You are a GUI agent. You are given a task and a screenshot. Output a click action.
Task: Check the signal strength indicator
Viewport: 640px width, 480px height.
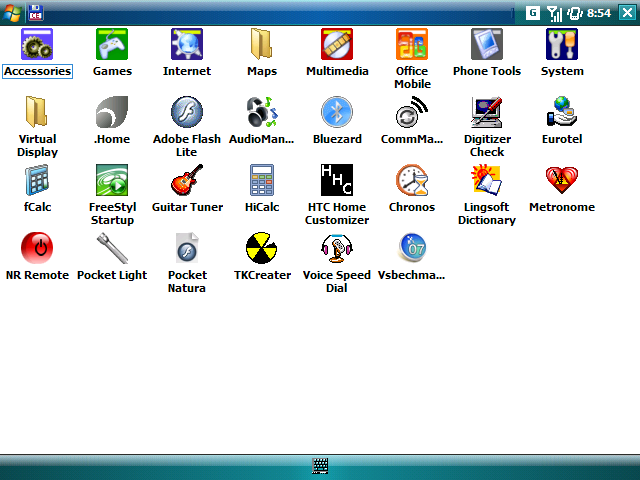[x=554, y=13]
